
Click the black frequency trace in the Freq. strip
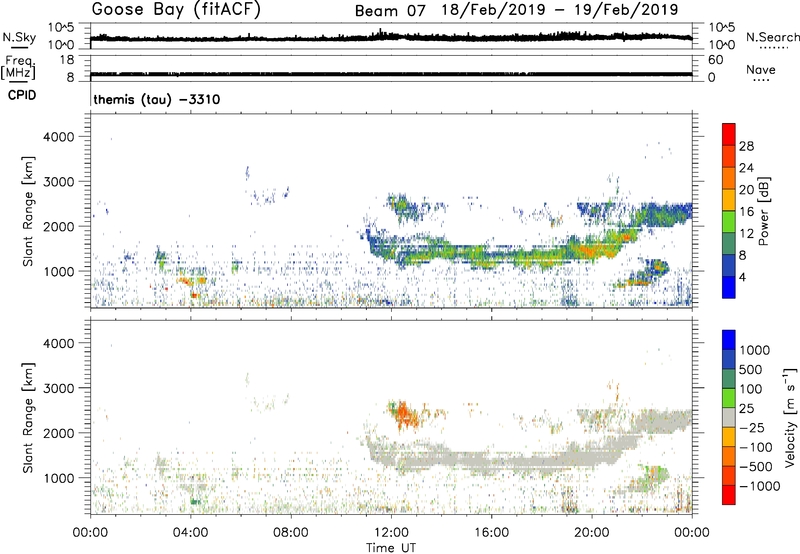point(391,74)
